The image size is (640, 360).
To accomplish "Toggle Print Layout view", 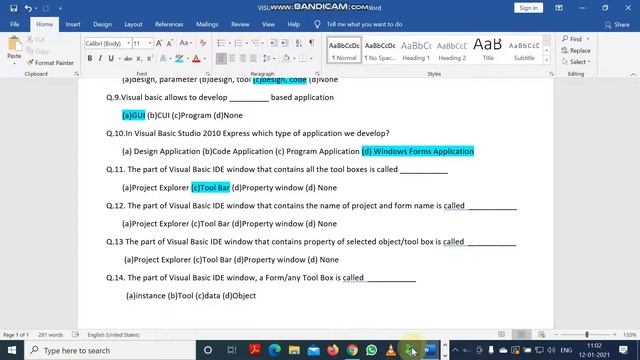I will coord(521,335).
